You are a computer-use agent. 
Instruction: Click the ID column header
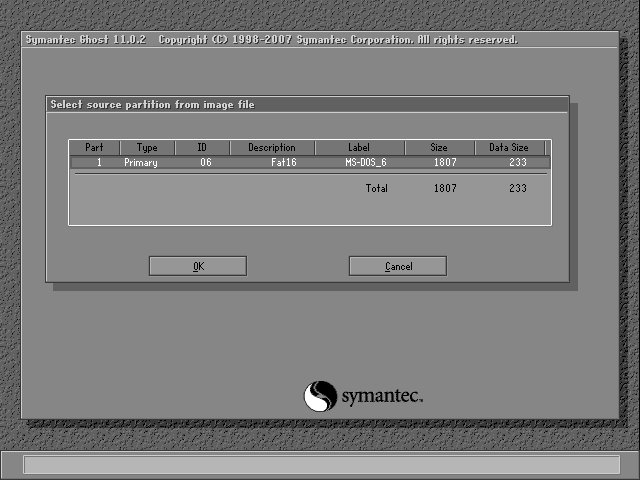tap(202, 147)
